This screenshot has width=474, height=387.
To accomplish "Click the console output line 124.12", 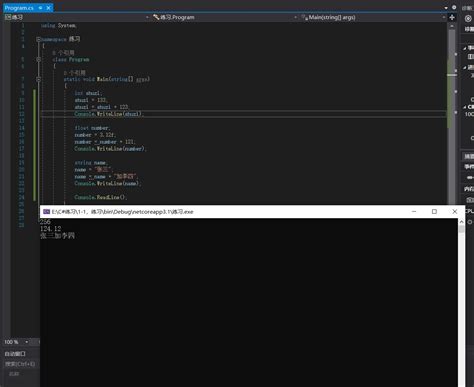I will pyautogui.click(x=51, y=229).
